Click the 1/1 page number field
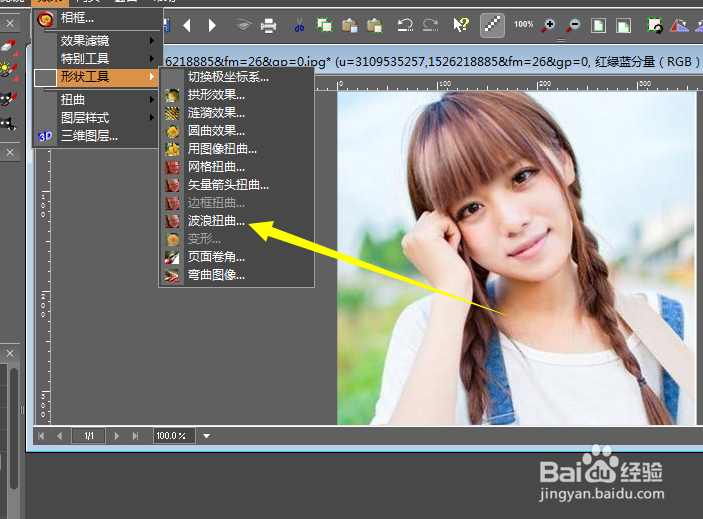 89,436
